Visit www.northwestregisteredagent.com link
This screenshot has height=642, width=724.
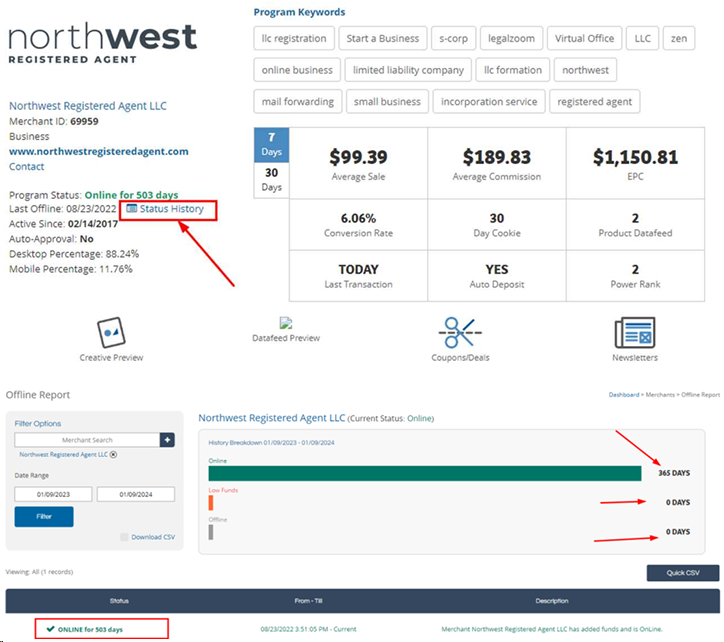pyautogui.click(x=99, y=151)
